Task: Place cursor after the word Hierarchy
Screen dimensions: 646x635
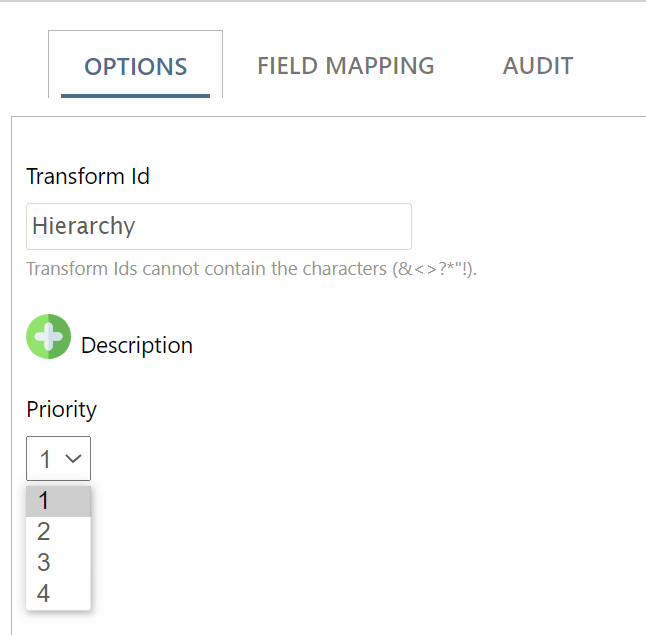Action: 137,226
